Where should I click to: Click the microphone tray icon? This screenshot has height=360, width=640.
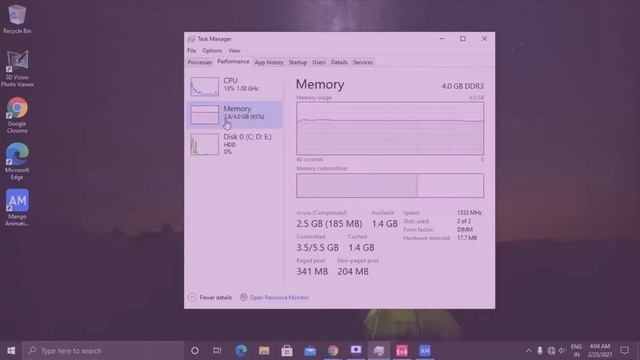coord(540,351)
